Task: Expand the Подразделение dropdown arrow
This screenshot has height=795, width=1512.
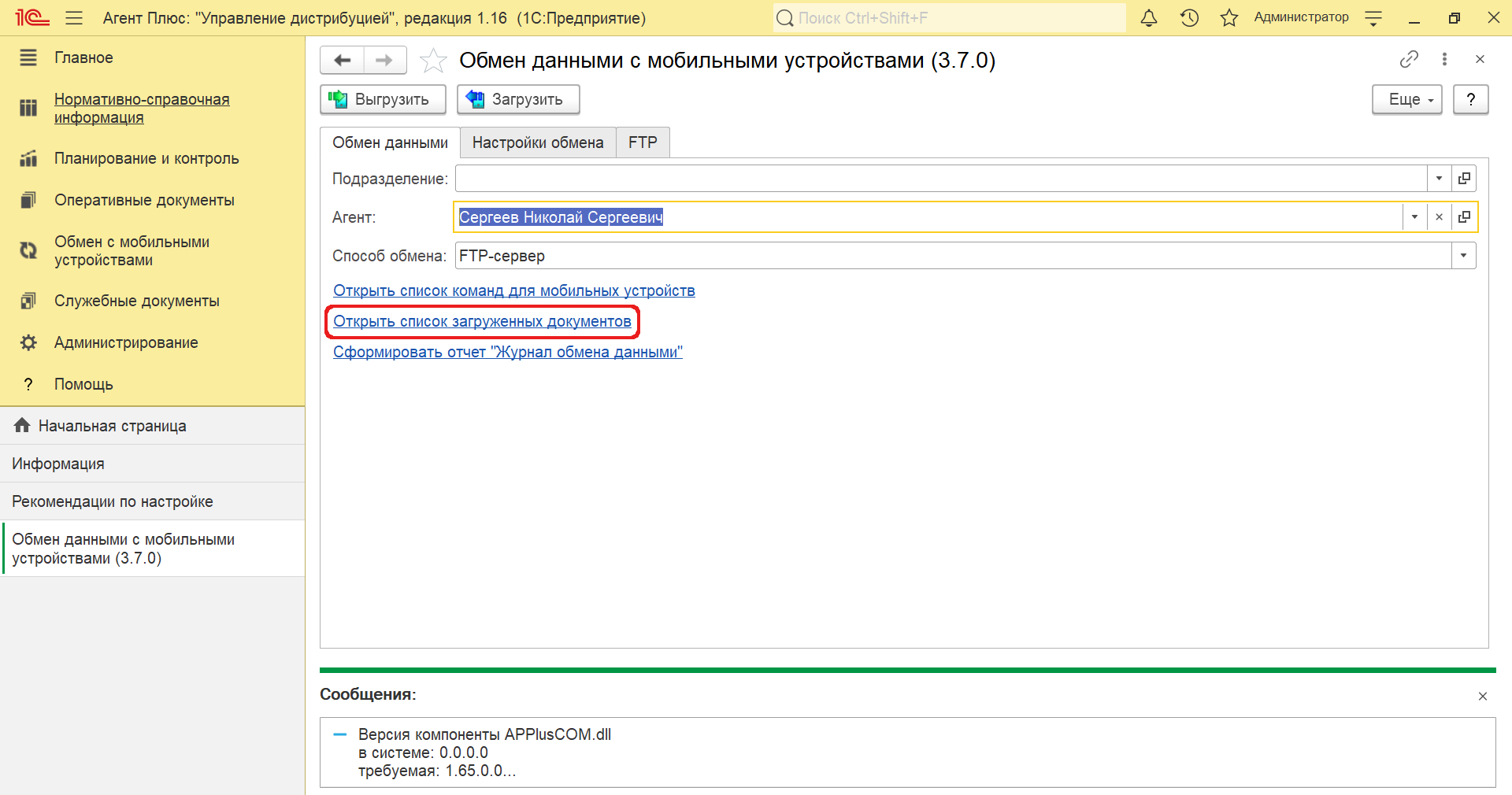Action: point(1439,179)
